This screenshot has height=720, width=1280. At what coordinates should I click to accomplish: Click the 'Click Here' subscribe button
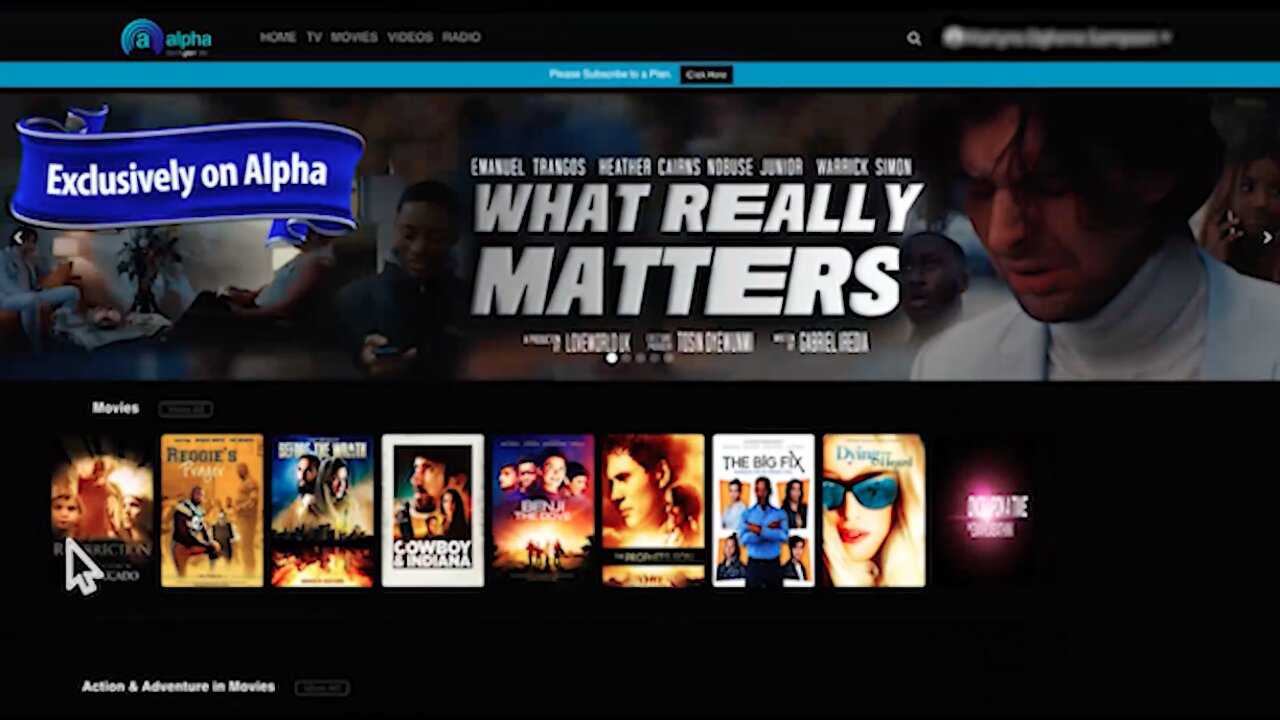pyautogui.click(x=706, y=75)
